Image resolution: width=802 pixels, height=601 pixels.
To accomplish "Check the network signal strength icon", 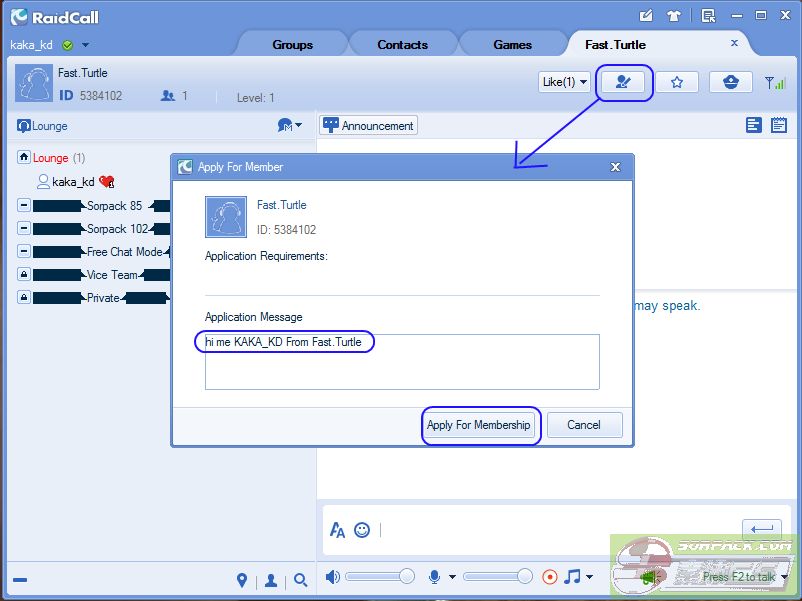I will click(774, 82).
